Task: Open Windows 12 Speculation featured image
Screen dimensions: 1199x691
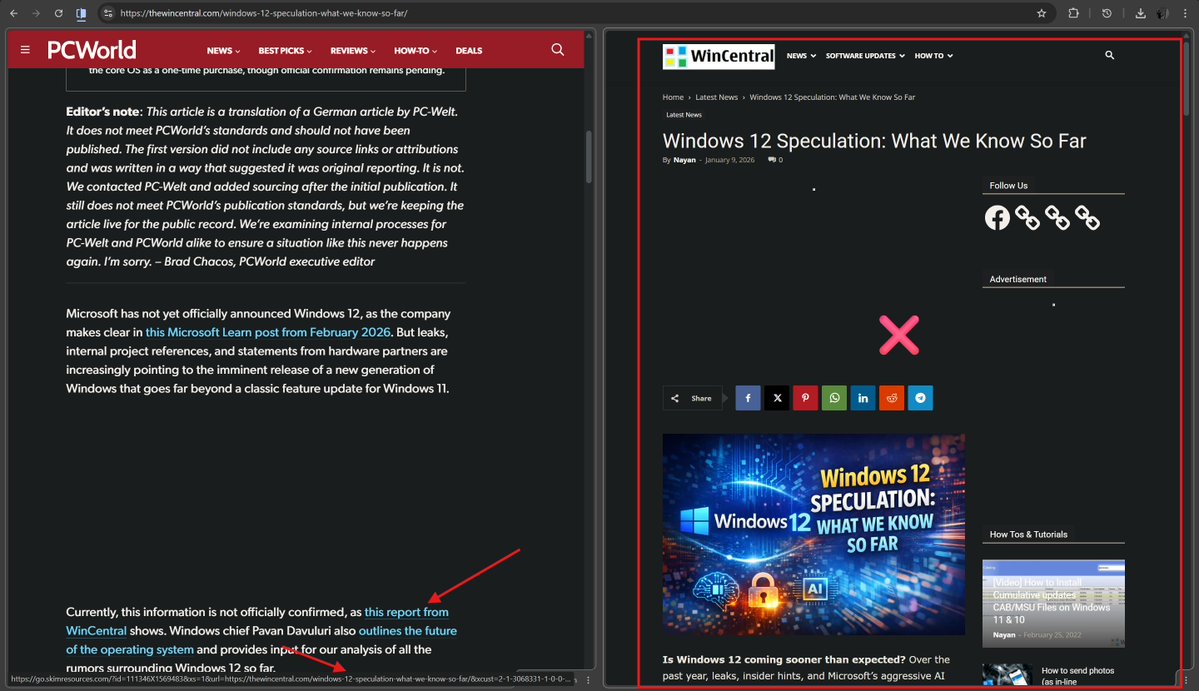Action: pyautogui.click(x=814, y=534)
